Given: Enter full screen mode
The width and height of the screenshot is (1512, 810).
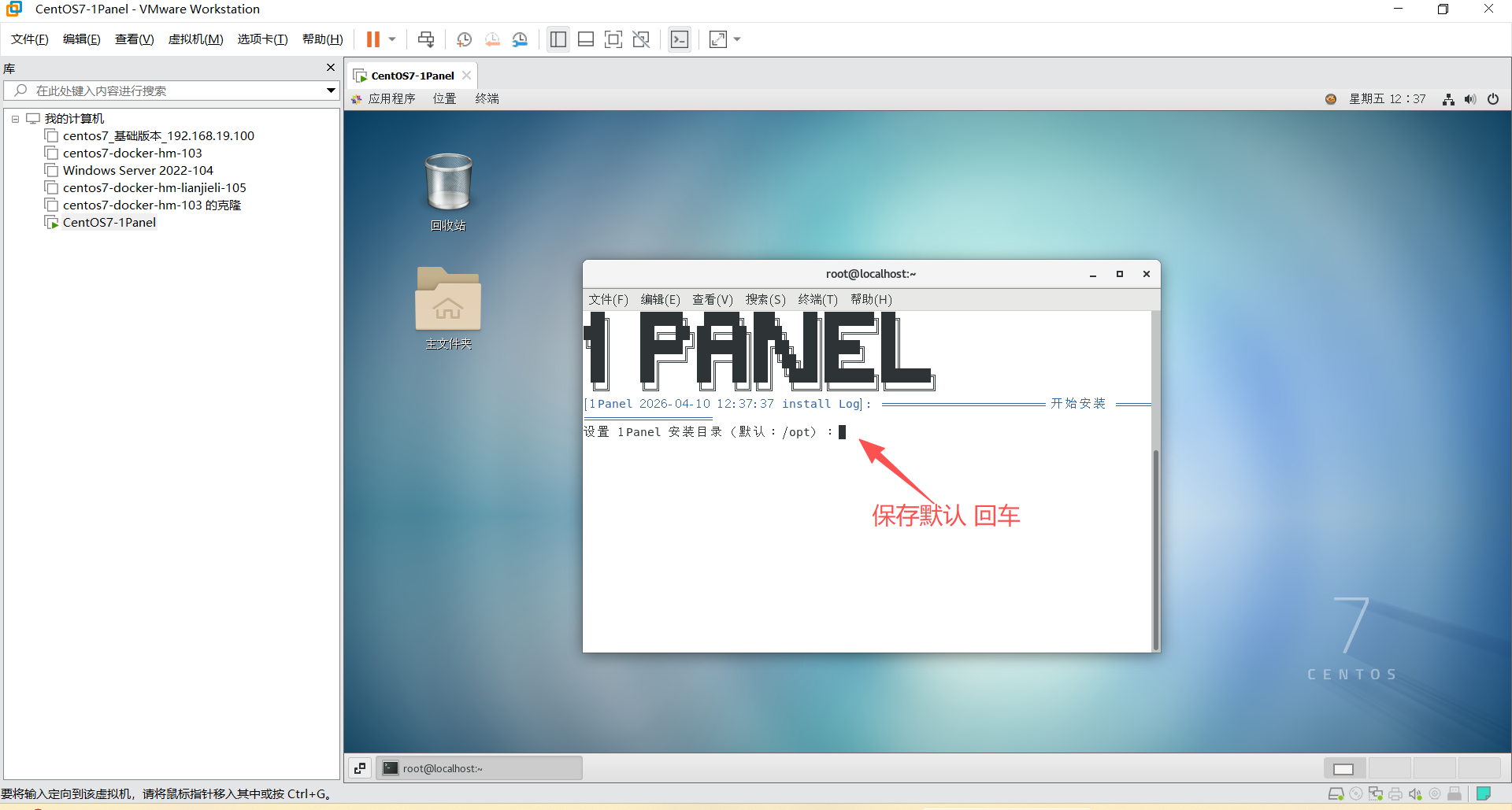Looking at the screenshot, I should pos(613,39).
